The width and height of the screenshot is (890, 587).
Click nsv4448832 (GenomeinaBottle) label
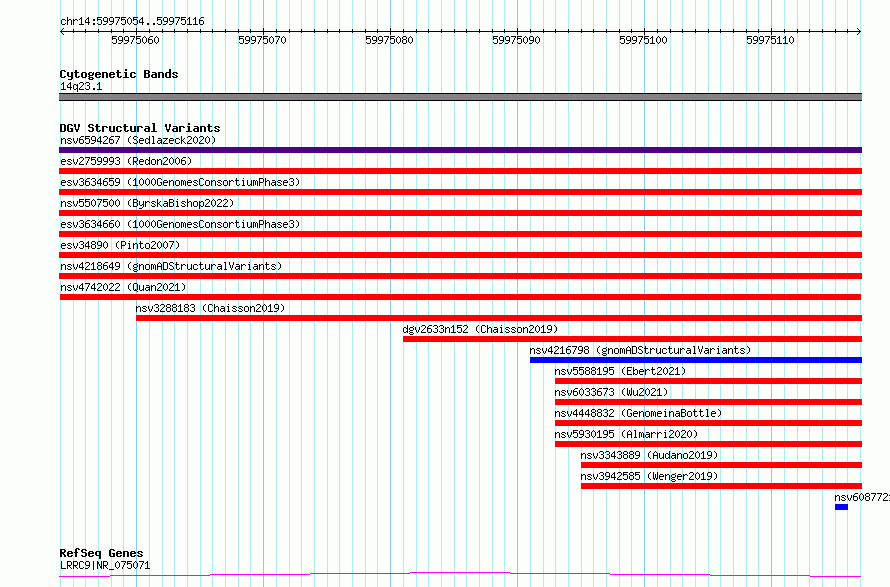[639, 413]
